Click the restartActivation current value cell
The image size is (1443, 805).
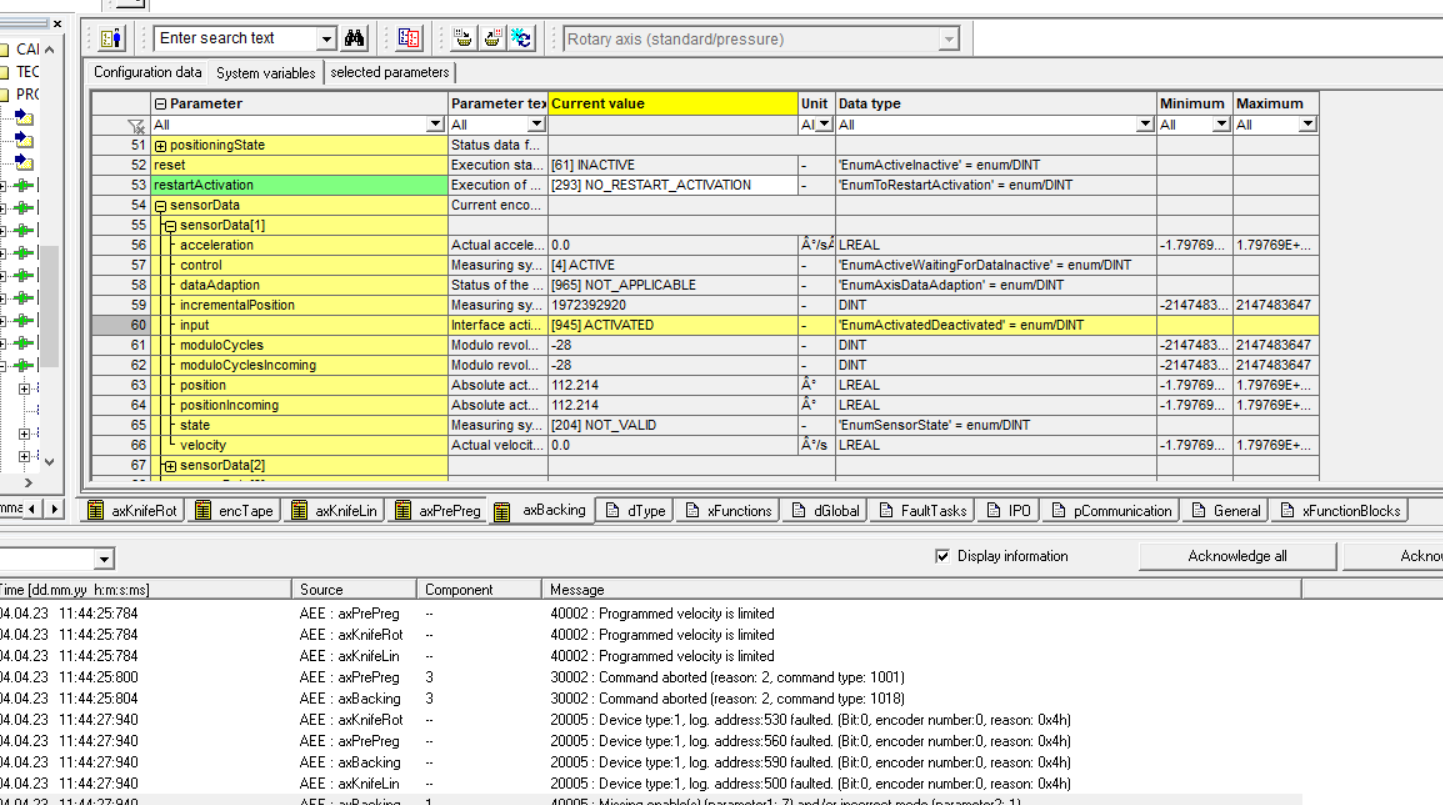pos(672,185)
